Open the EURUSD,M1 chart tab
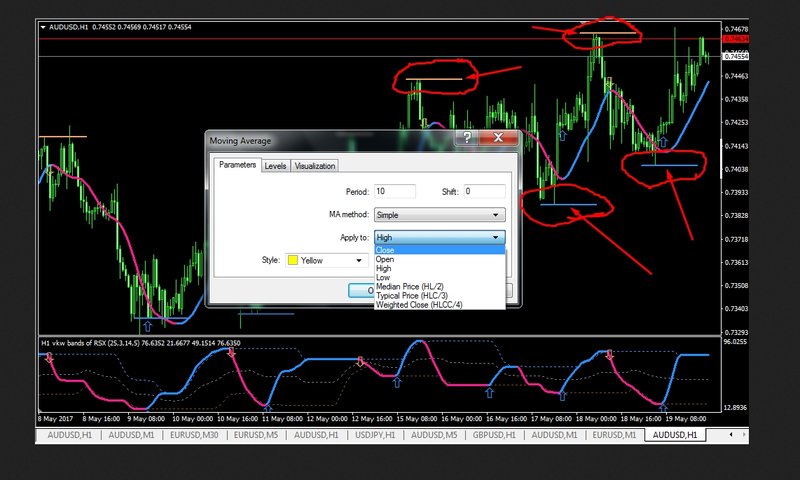 (x=614, y=435)
